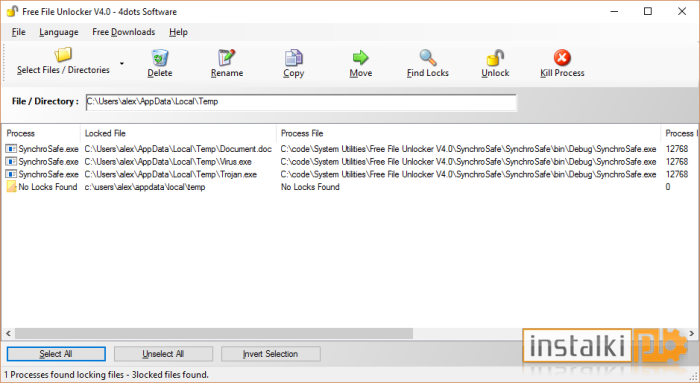This screenshot has width=700, height=383.
Task: Click the SynchroSafe icon in the Document.doc row
Action: (x=11, y=149)
